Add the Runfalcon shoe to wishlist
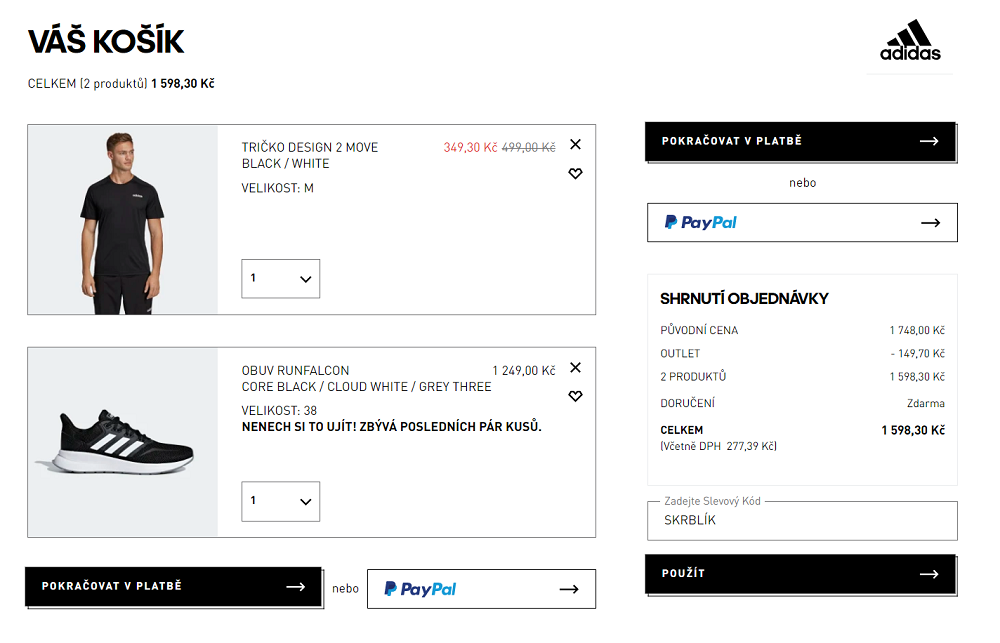Viewport: 1000px width, 643px height. pyautogui.click(x=575, y=396)
